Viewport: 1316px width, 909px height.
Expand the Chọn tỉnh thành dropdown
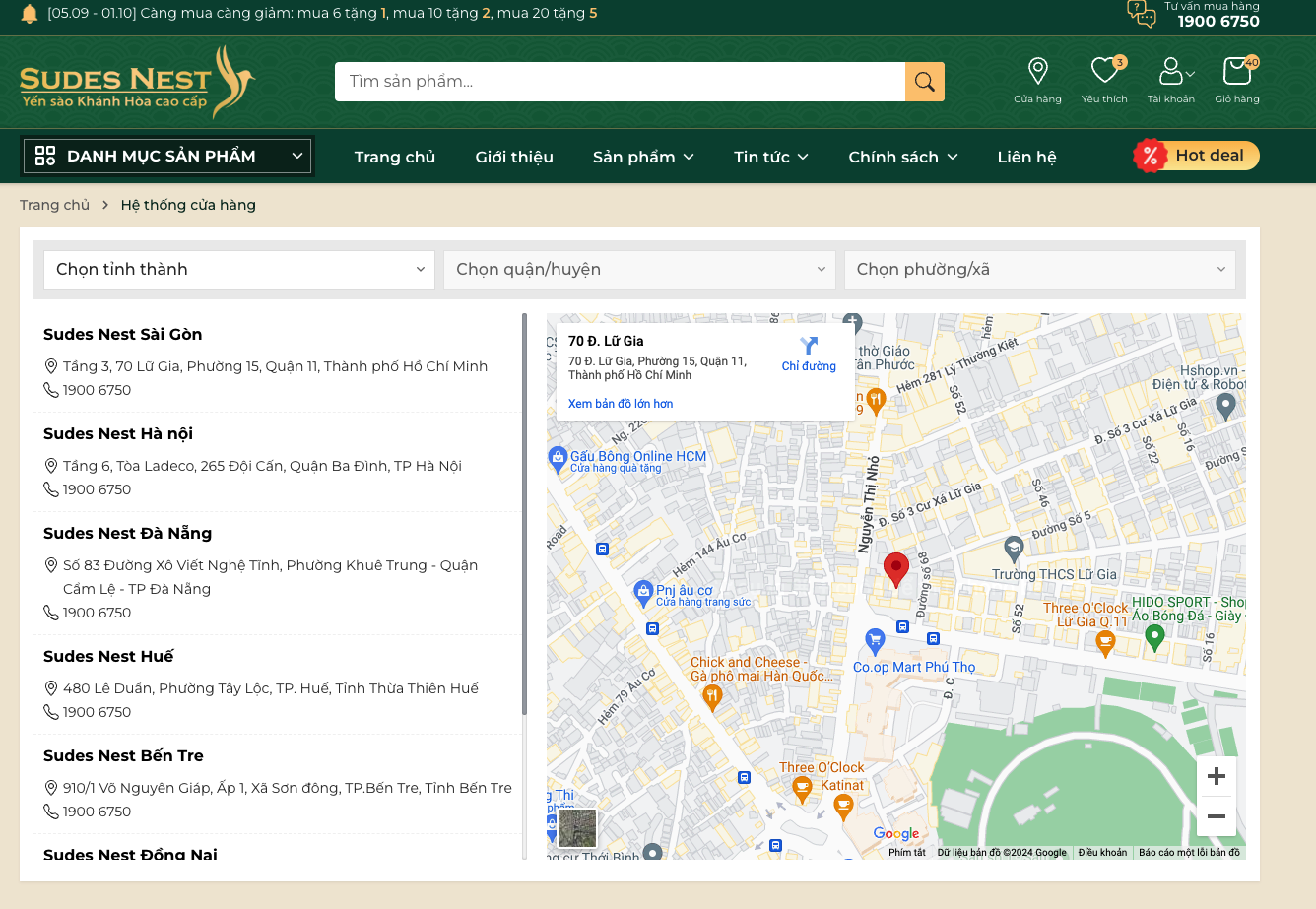click(x=239, y=270)
